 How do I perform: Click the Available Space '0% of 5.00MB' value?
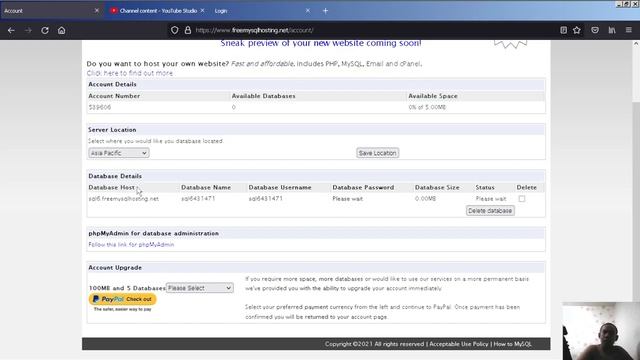427,107
